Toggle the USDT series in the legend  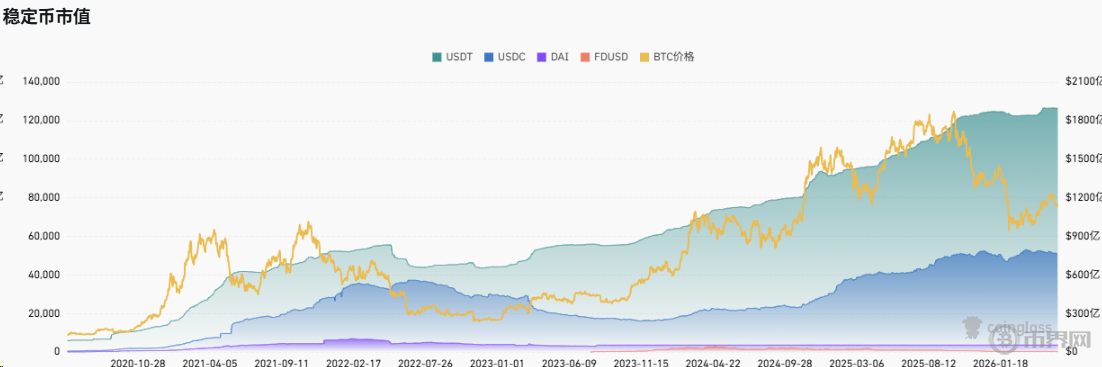[x=452, y=57]
